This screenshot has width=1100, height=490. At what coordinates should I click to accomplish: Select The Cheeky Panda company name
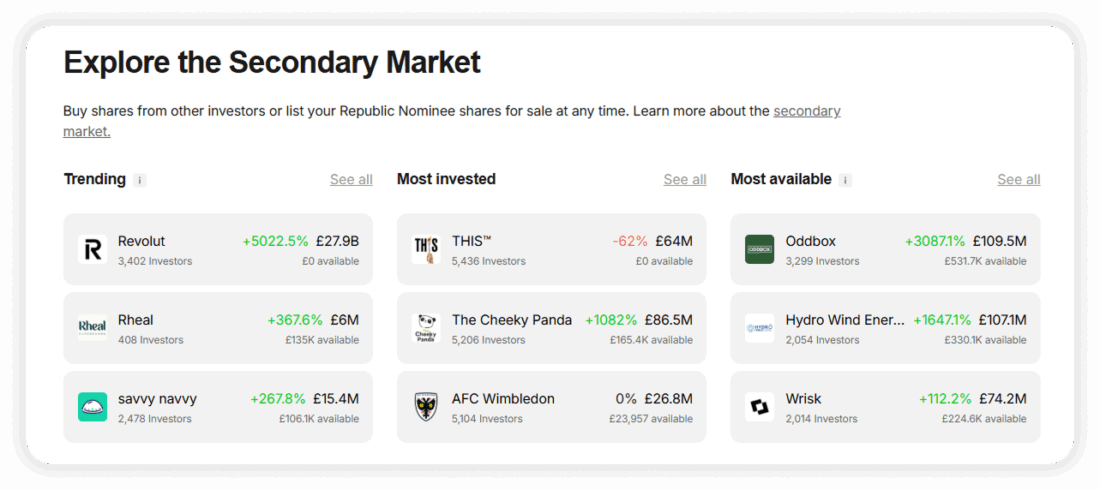(x=512, y=320)
